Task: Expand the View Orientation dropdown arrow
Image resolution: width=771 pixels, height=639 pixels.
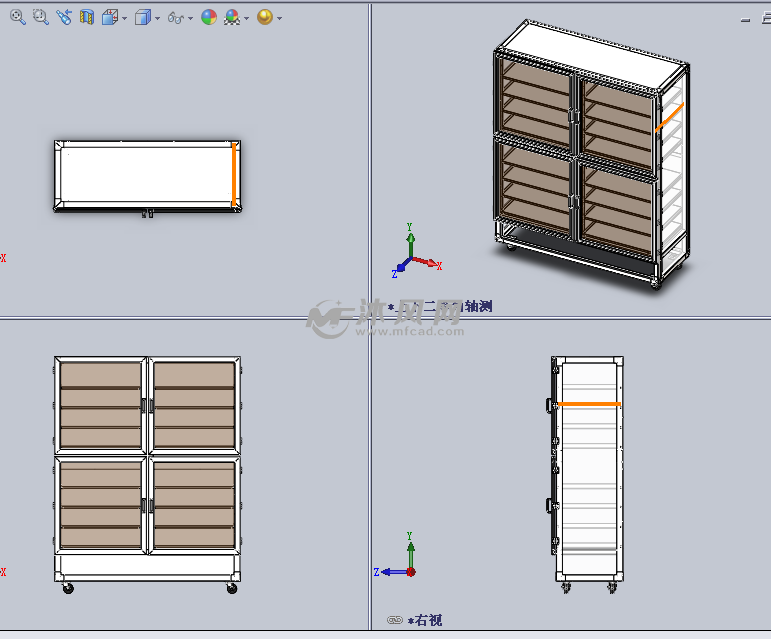Action: click(x=124, y=18)
